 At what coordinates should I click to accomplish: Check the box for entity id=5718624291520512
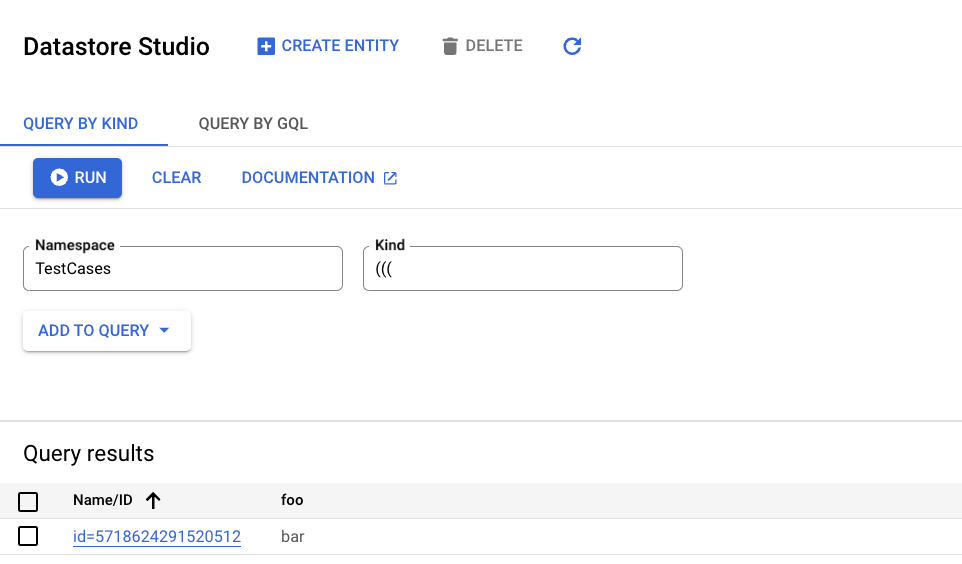pos(28,537)
